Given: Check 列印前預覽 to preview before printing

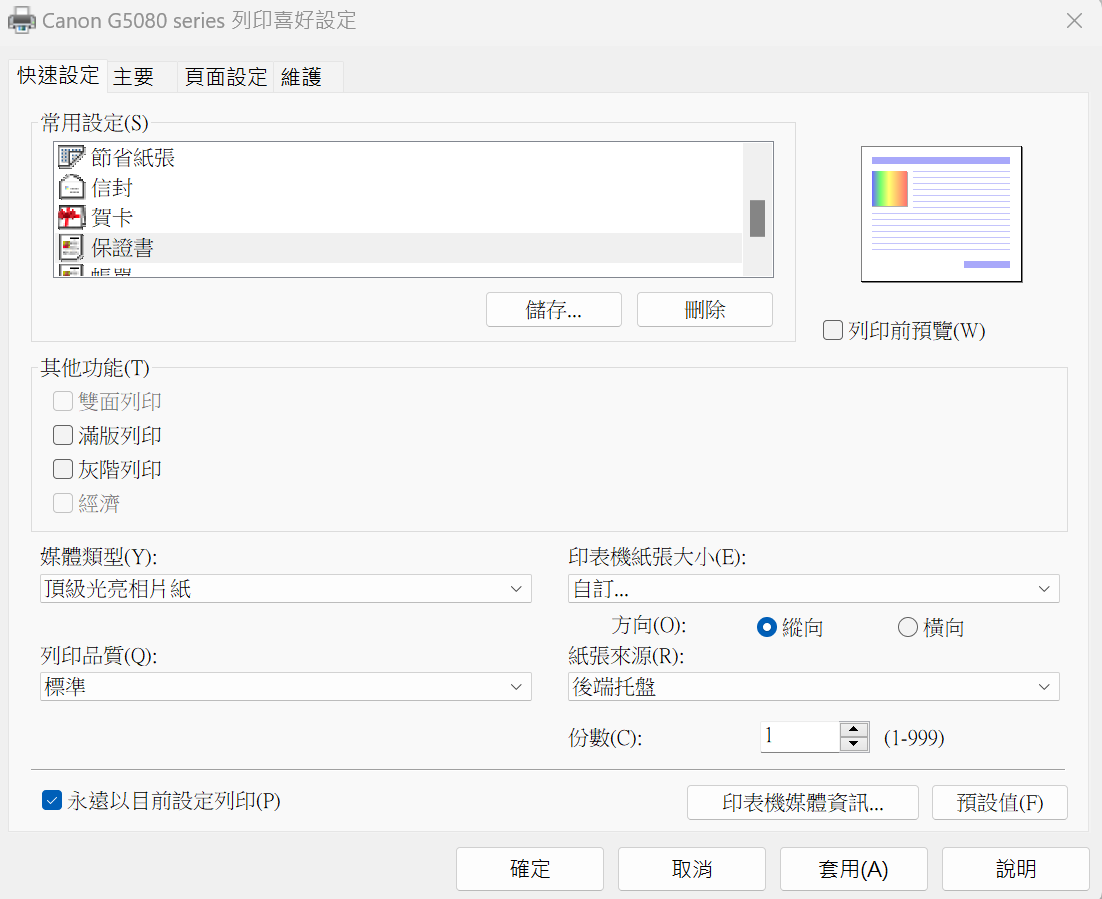Looking at the screenshot, I should pos(832,330).
